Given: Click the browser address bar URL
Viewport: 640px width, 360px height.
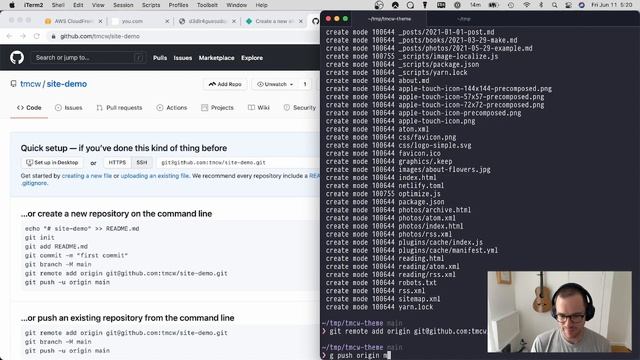Looking at the screenshot, I should pyautogui.click(x=100, y=36).
